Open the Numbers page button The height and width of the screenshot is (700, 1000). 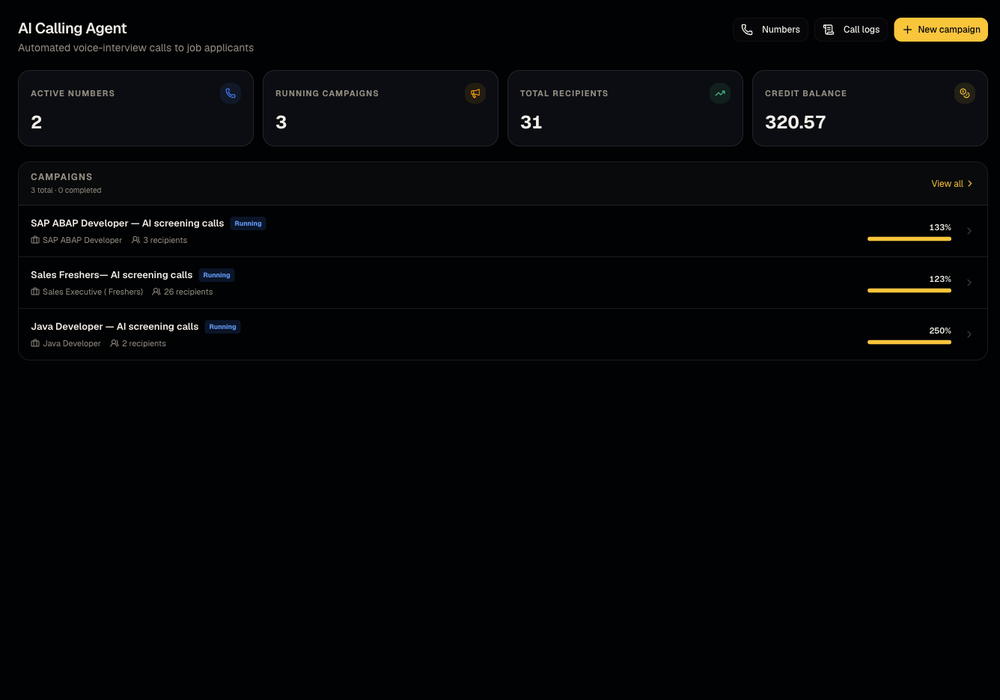click(770, 29)
